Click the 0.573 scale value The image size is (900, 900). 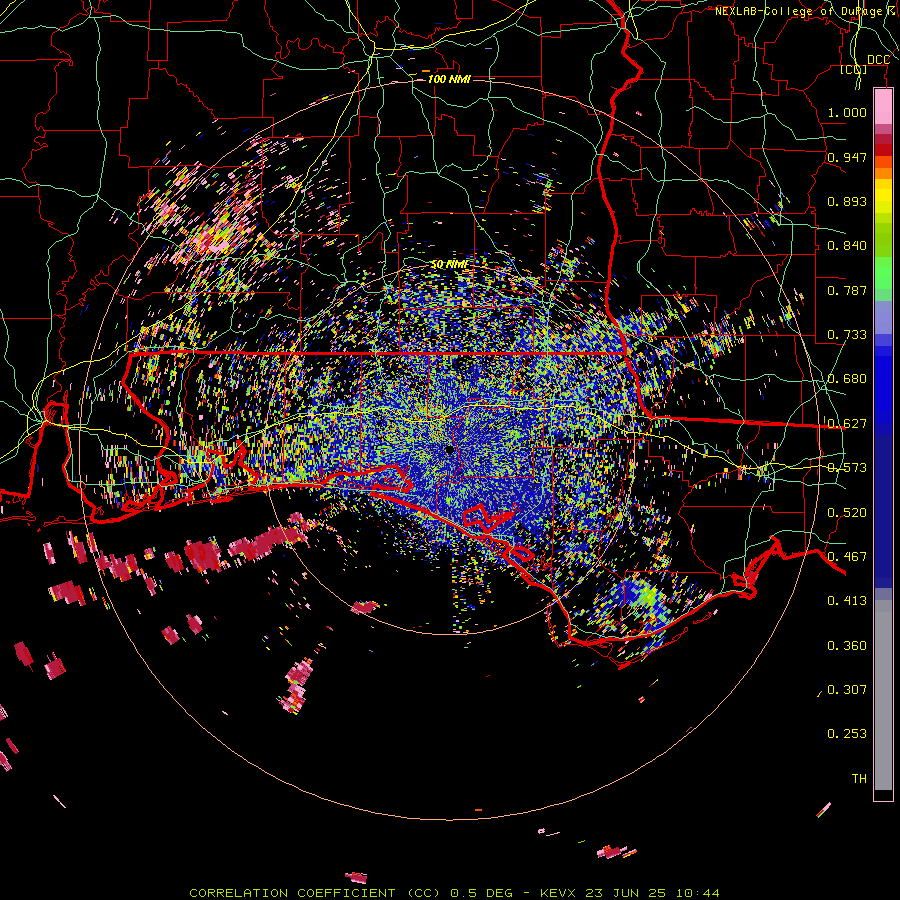[x=847, y=468]
